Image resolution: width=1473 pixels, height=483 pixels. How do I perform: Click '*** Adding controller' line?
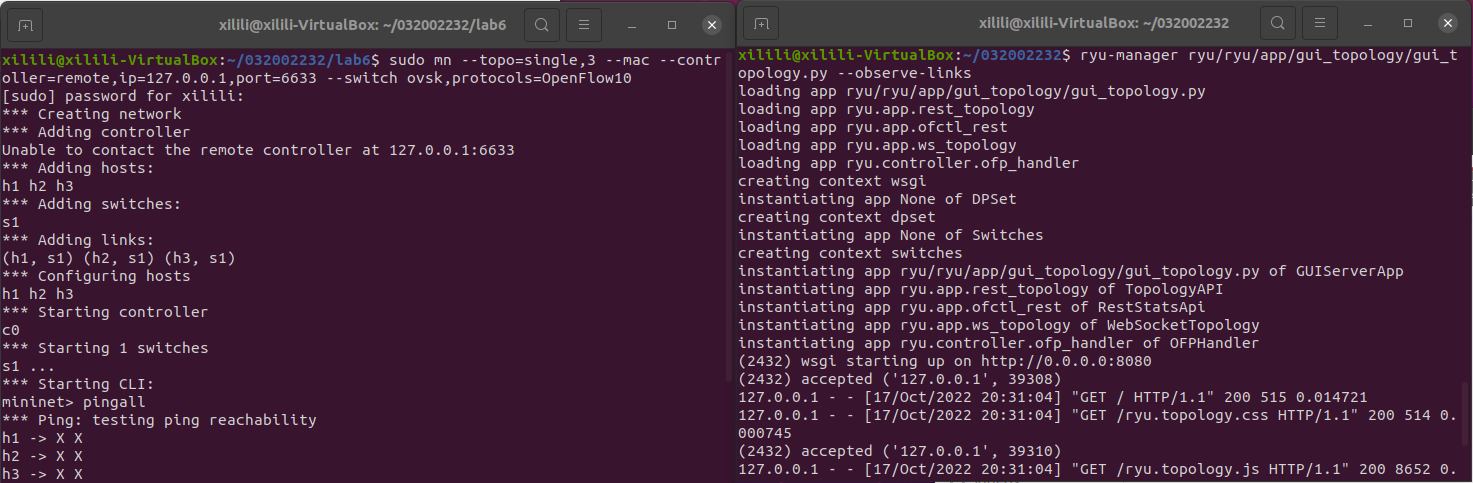pyautogui.click(x=96, y=132)
